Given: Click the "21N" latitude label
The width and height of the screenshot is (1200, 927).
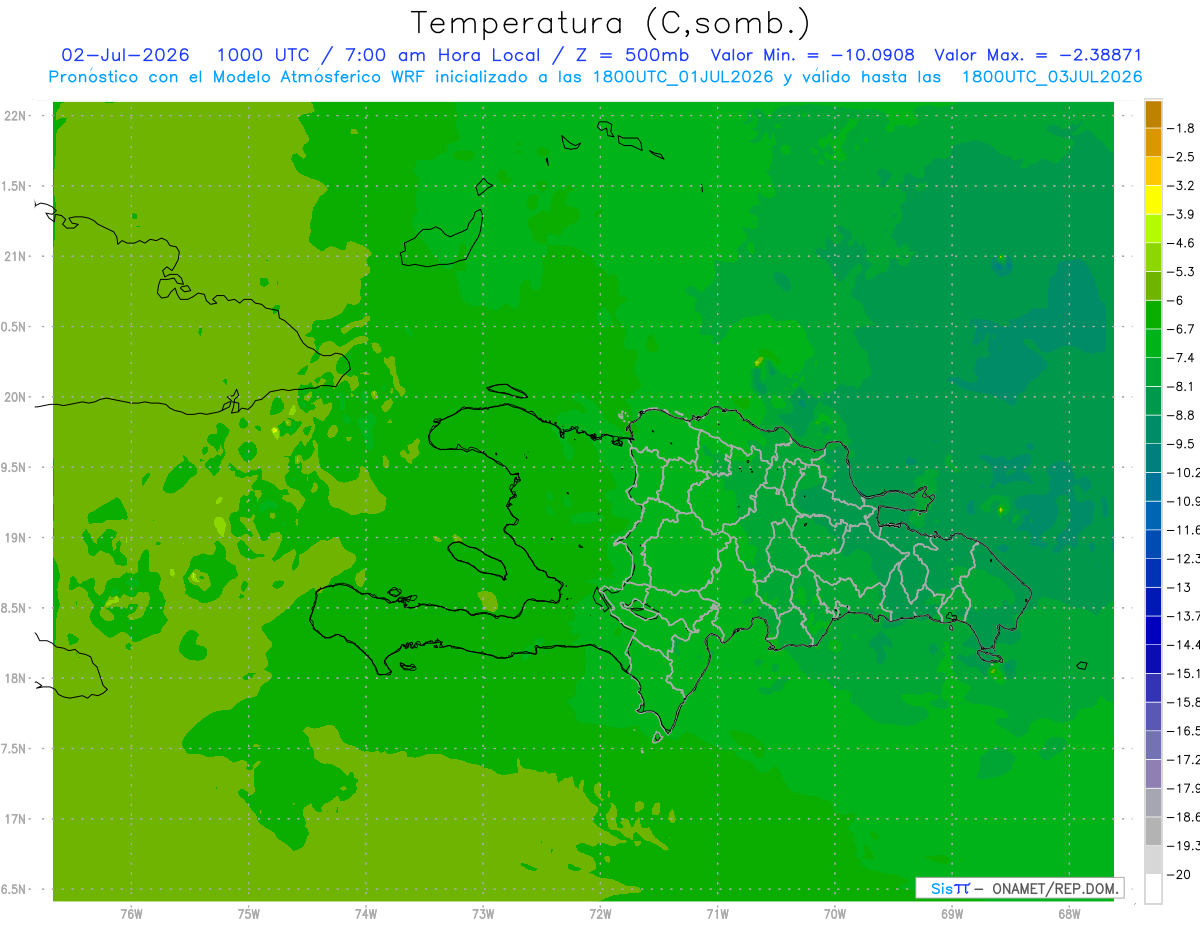Looking at the screenshot, I should 15,256.
